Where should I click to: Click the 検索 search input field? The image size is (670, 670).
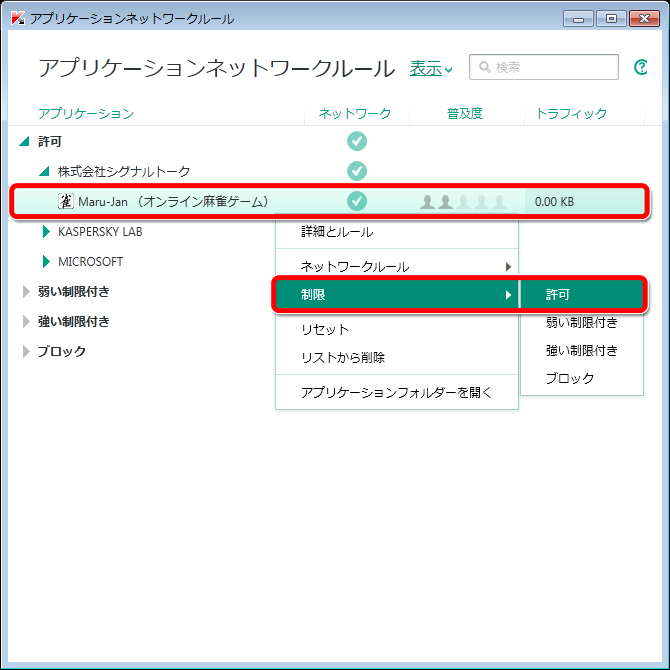[x=544, y=67]
